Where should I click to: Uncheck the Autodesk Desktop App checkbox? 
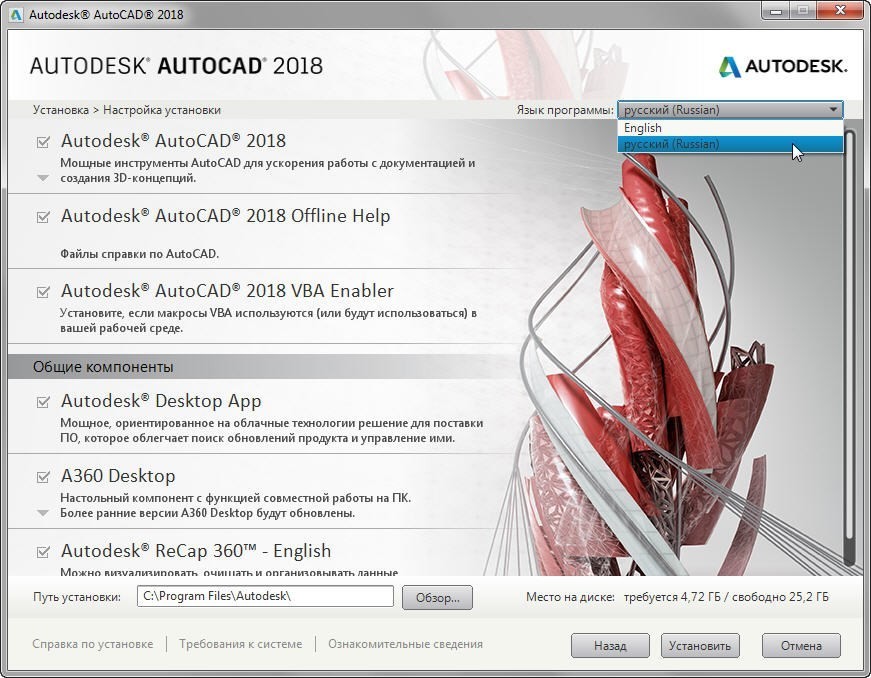point(43,401)
